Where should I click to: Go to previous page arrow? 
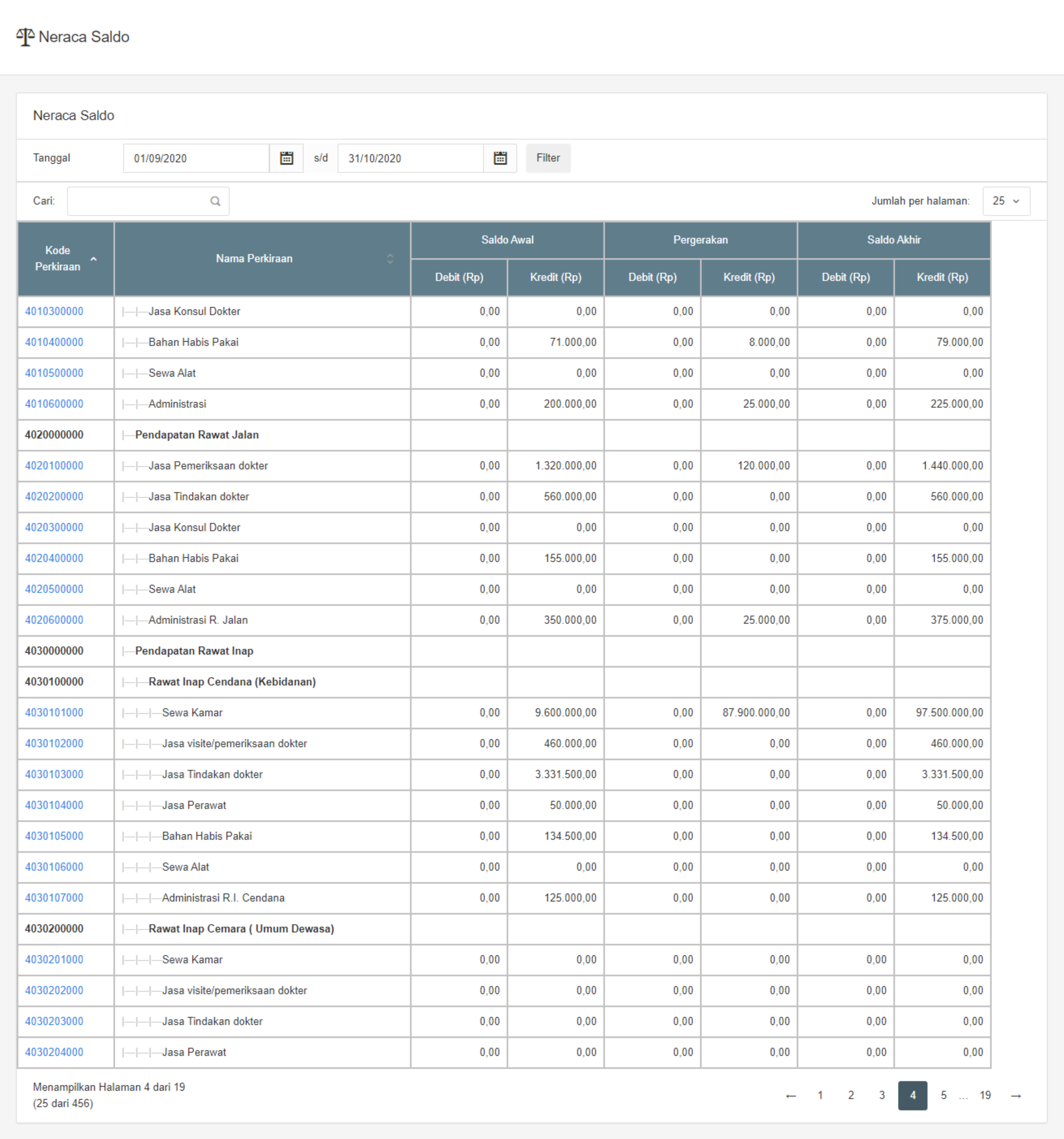click(x=791, y=1096)
